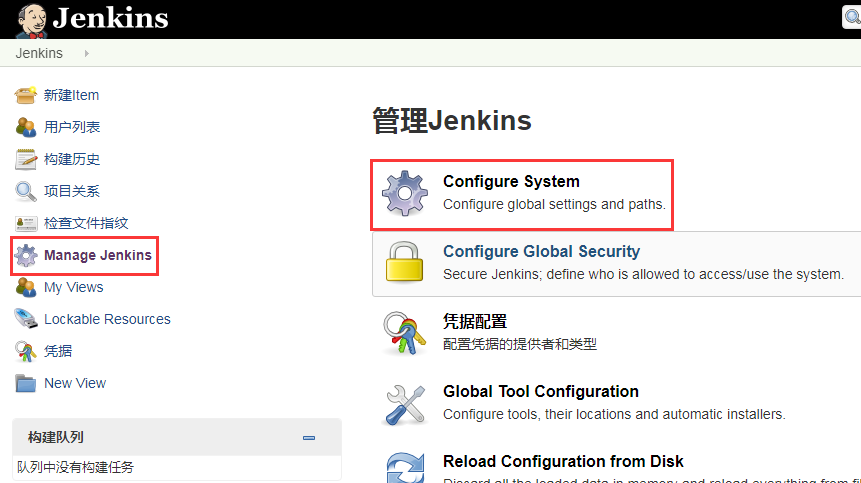Click the New View folder icon

25,383
